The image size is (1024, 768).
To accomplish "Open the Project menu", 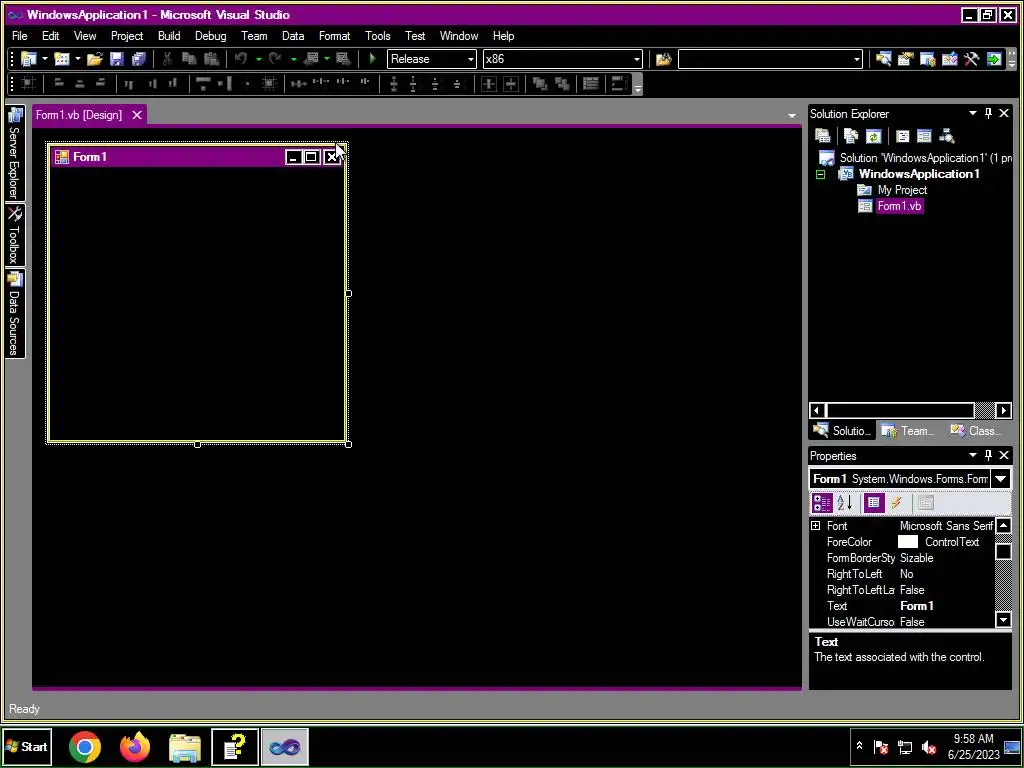I will pos(127,36).
